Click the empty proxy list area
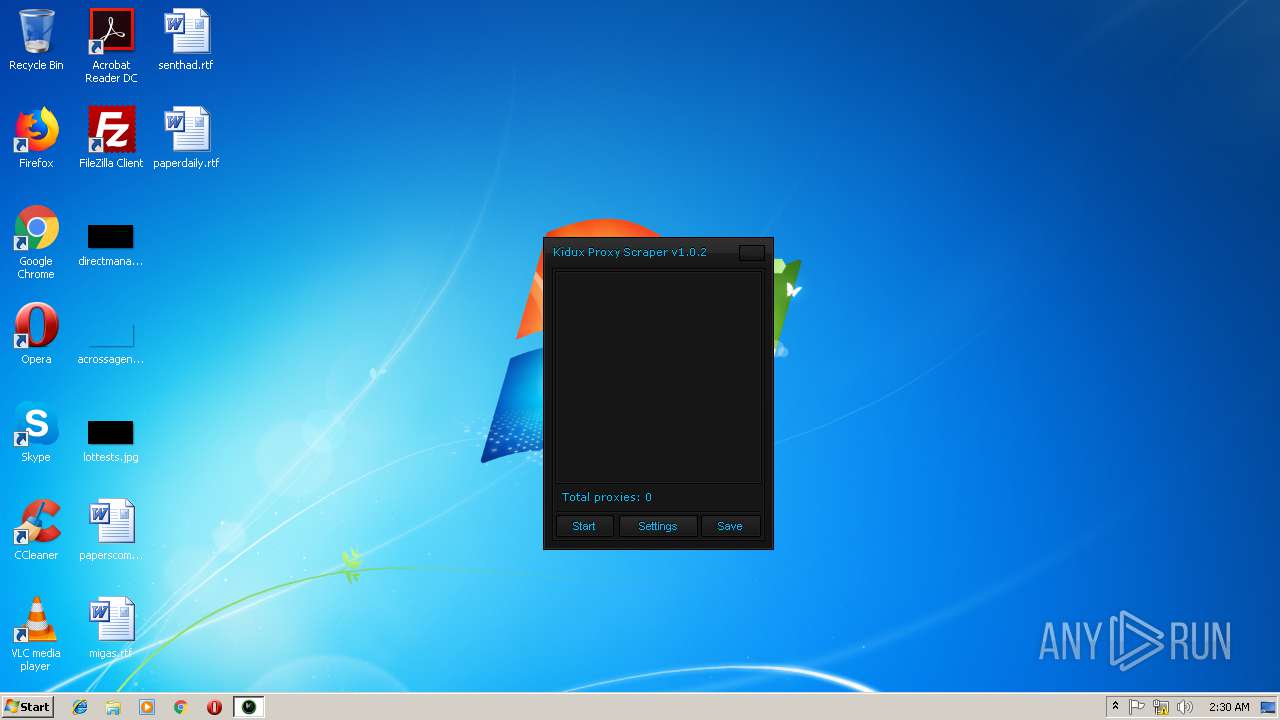Image resolution: width=1280 pixels, height=720 pixels. click(658, 376)
